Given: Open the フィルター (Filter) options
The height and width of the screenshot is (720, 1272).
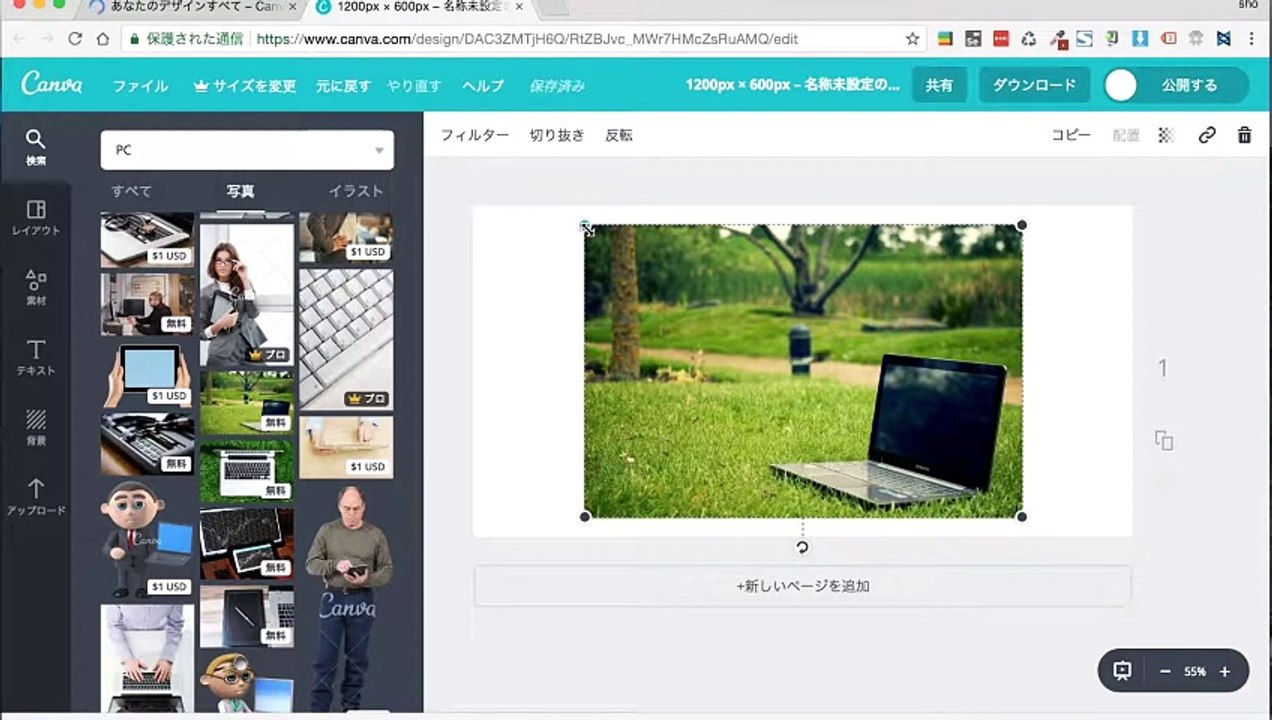Looking at the screenshot, I should 475,135.
